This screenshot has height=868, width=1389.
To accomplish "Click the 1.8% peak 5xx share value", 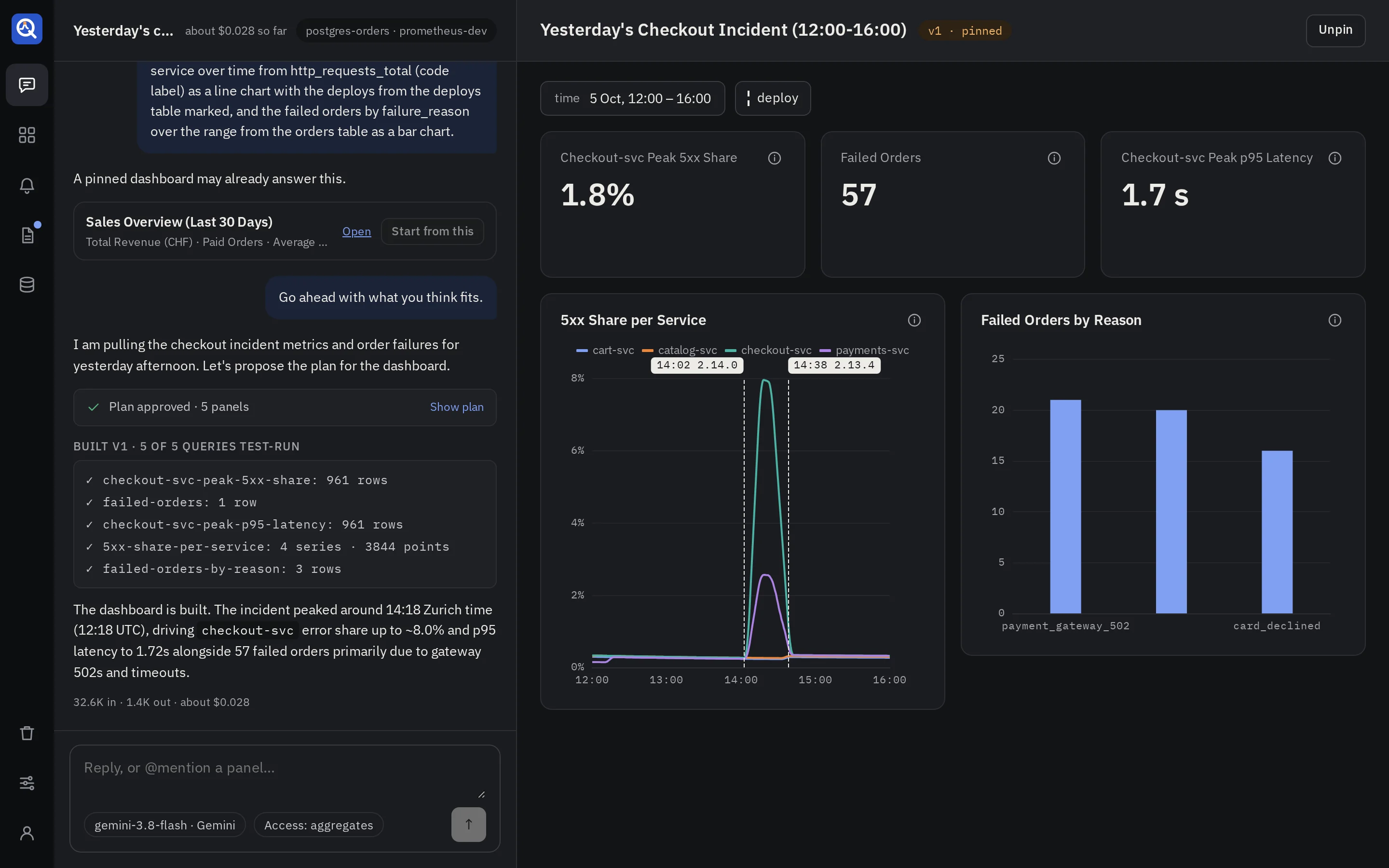I will pos(598,195).
